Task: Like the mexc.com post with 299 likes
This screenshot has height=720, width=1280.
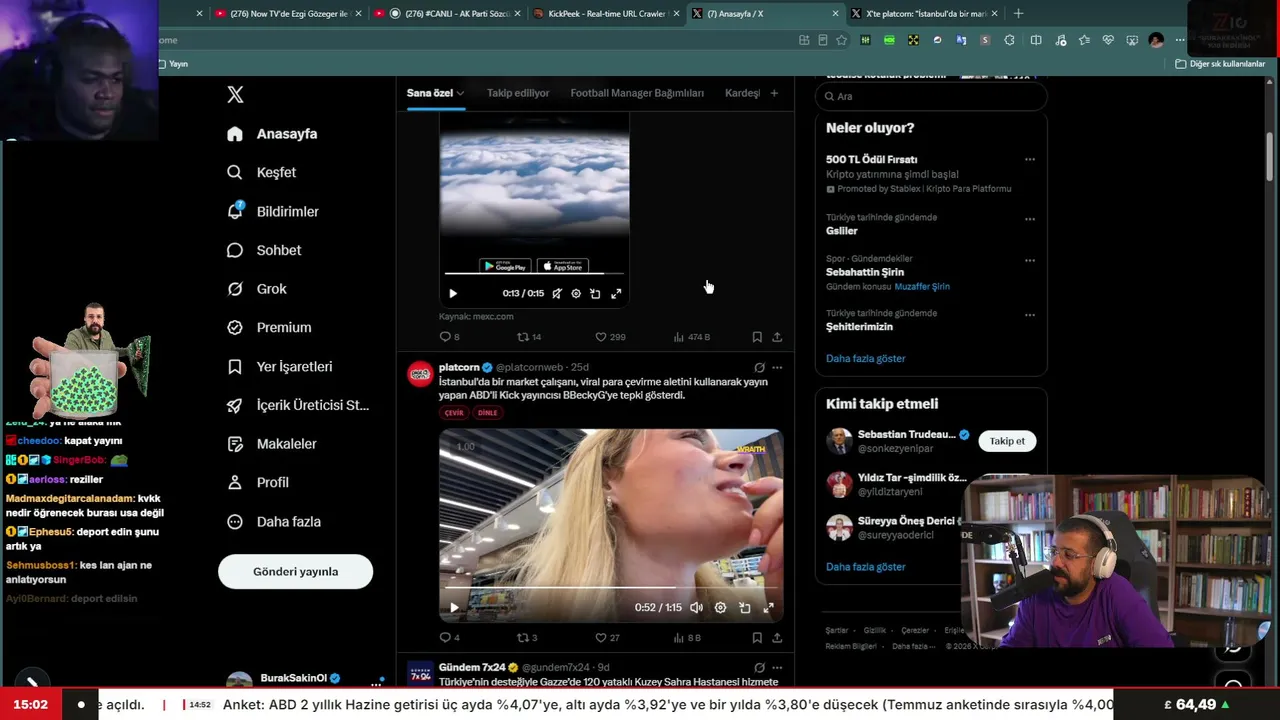Action: (x=601, y=337)
